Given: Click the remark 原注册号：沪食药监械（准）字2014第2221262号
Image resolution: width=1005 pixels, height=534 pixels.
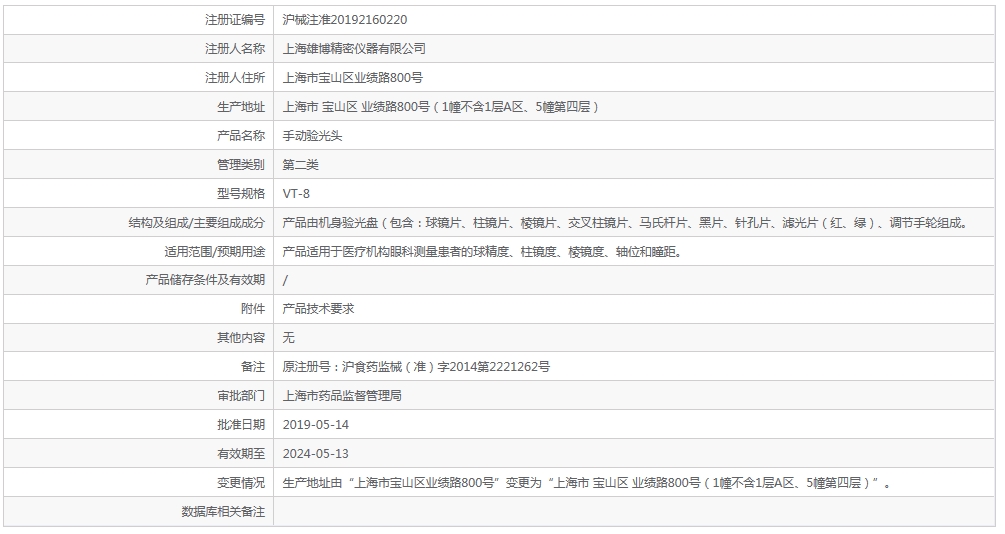Looking at the screenshot, I should (416, 367).
